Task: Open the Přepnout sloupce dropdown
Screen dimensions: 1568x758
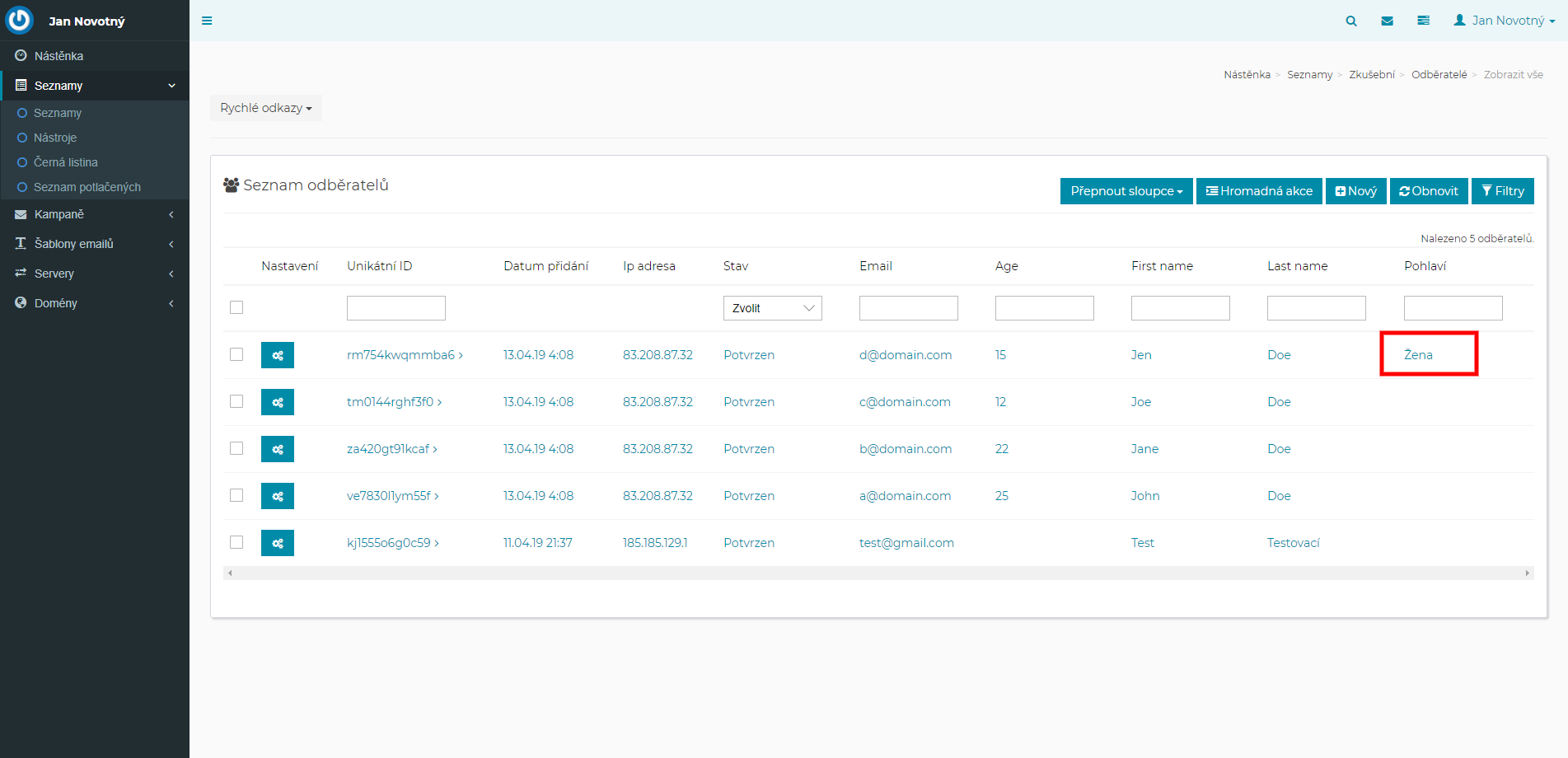Action: (x=1126, y=191)
